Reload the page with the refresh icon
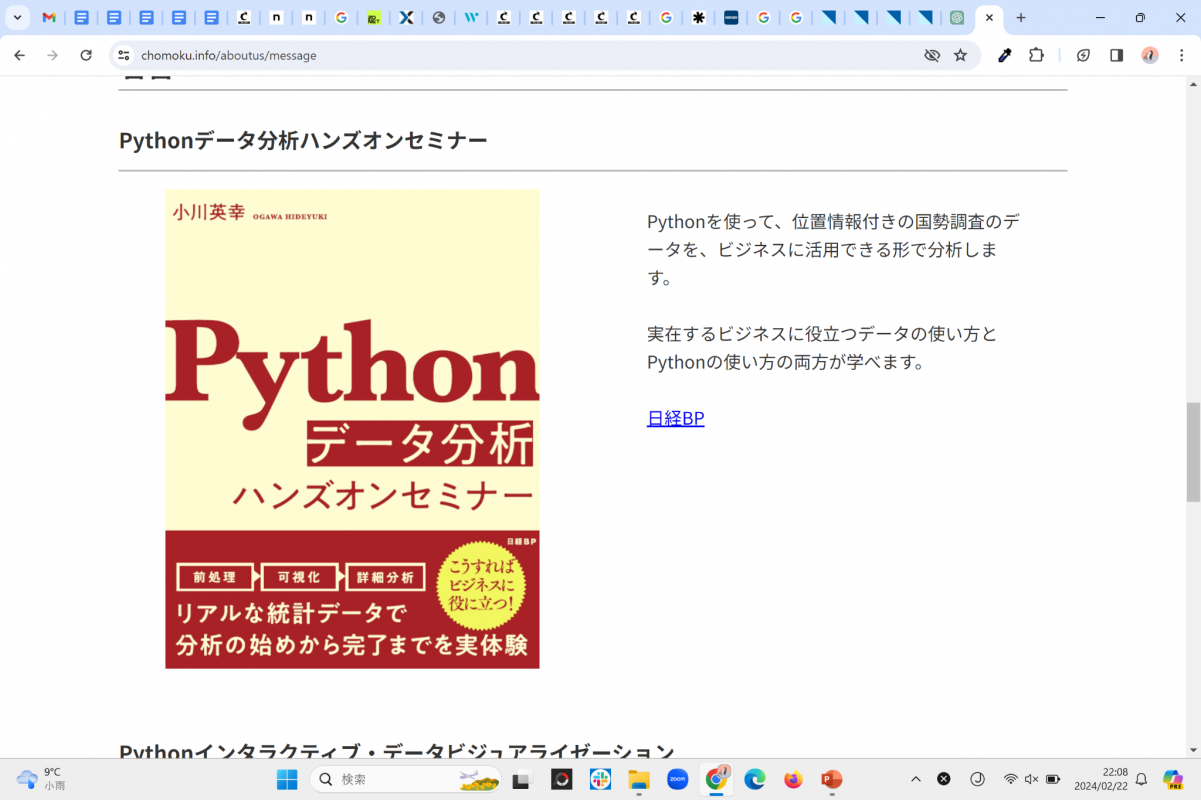Image resolution: width=1201 pixels, height=800 pixels. point(86,55)
